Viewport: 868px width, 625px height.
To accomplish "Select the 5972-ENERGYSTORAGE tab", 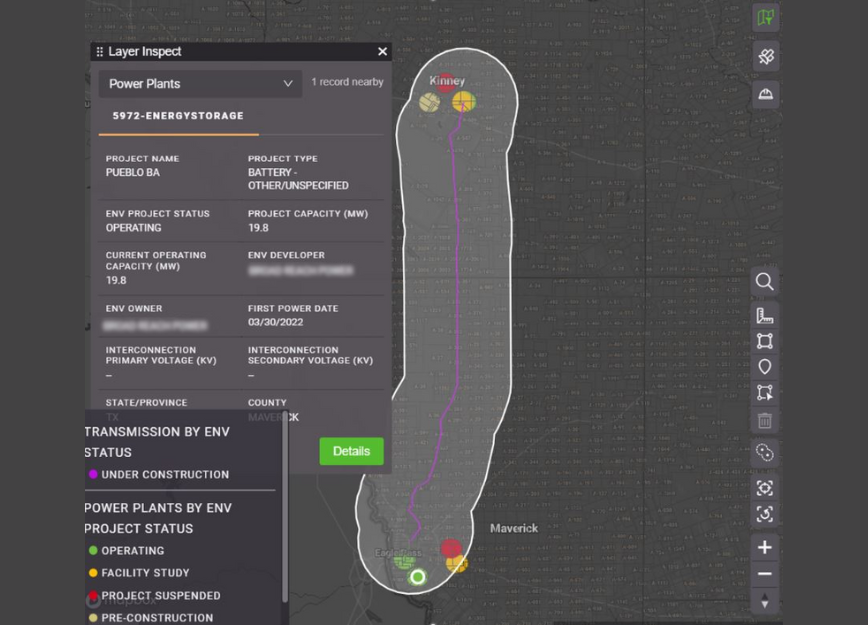I will (178, 116).
